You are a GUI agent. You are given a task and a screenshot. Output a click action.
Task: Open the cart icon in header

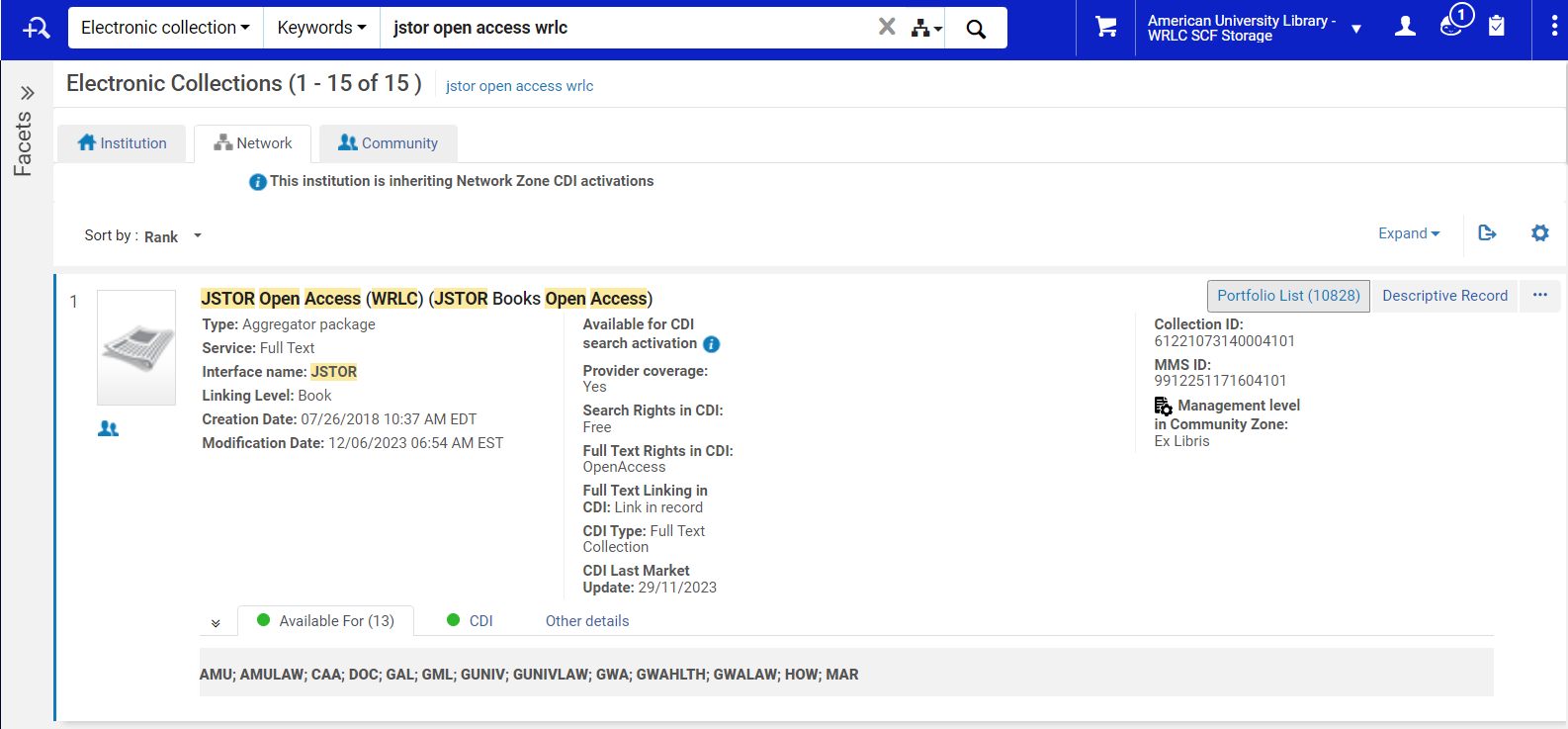[x=1105, y=28]
